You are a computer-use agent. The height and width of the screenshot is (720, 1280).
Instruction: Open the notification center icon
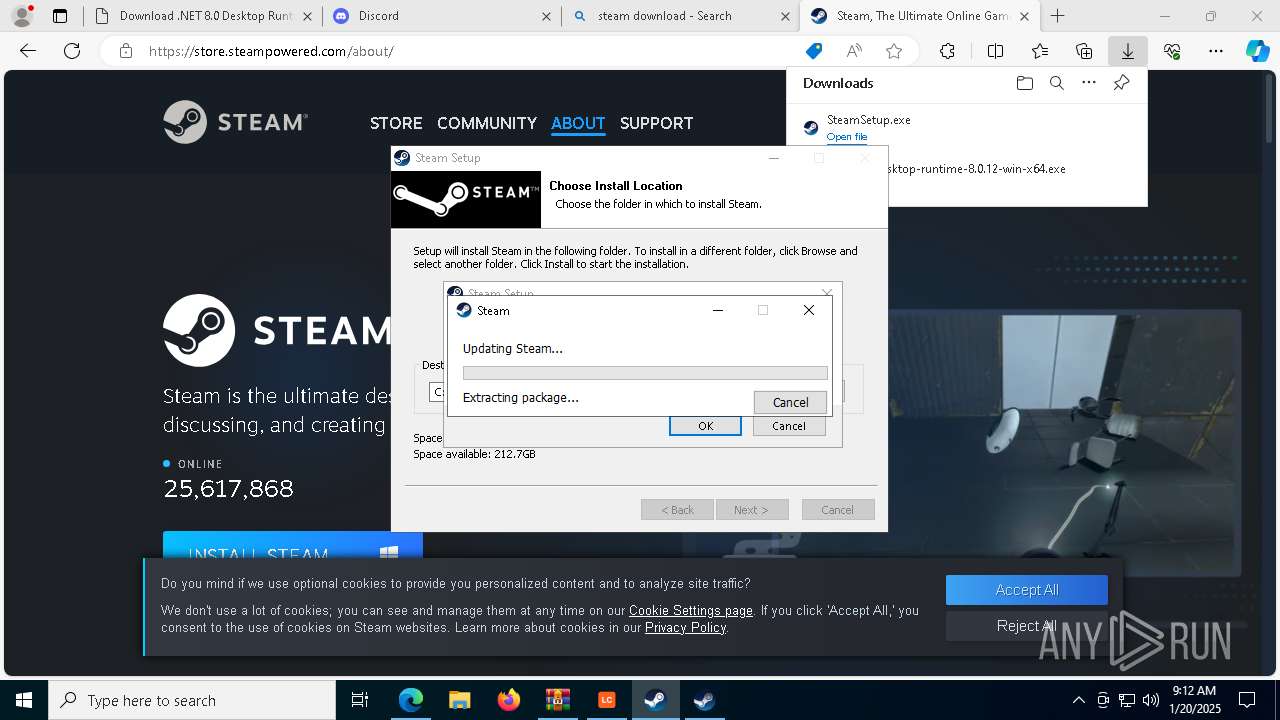pyautogui.click(x=1247, y=700)
